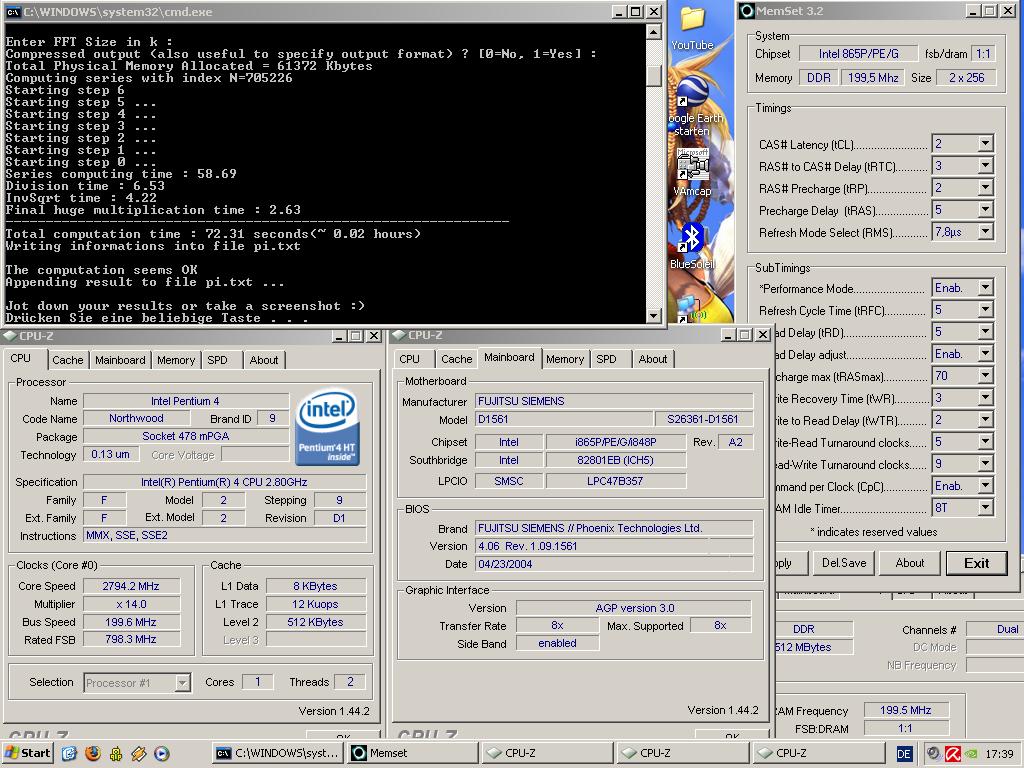Open the Read-Write Turnaround clocks dropdown

point(985,464)
